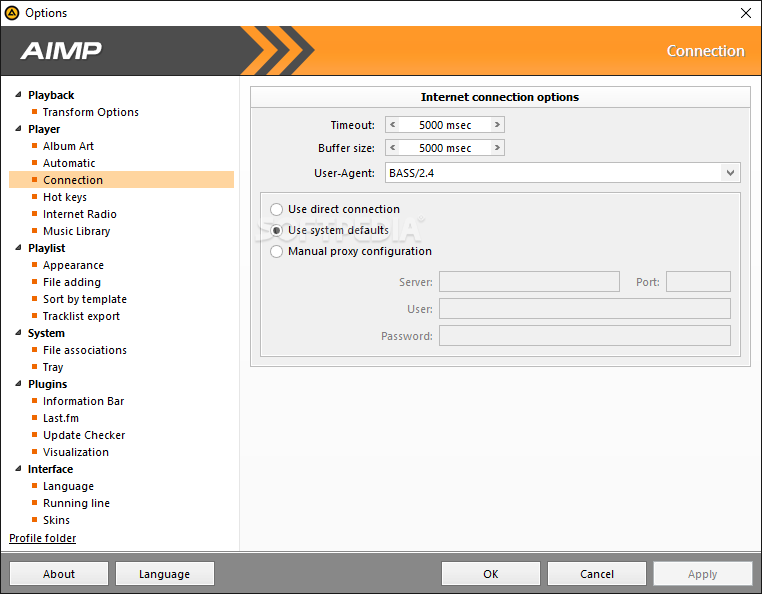Open playlist Appearance settings
The image size is (762, 594).
[73, 265]
